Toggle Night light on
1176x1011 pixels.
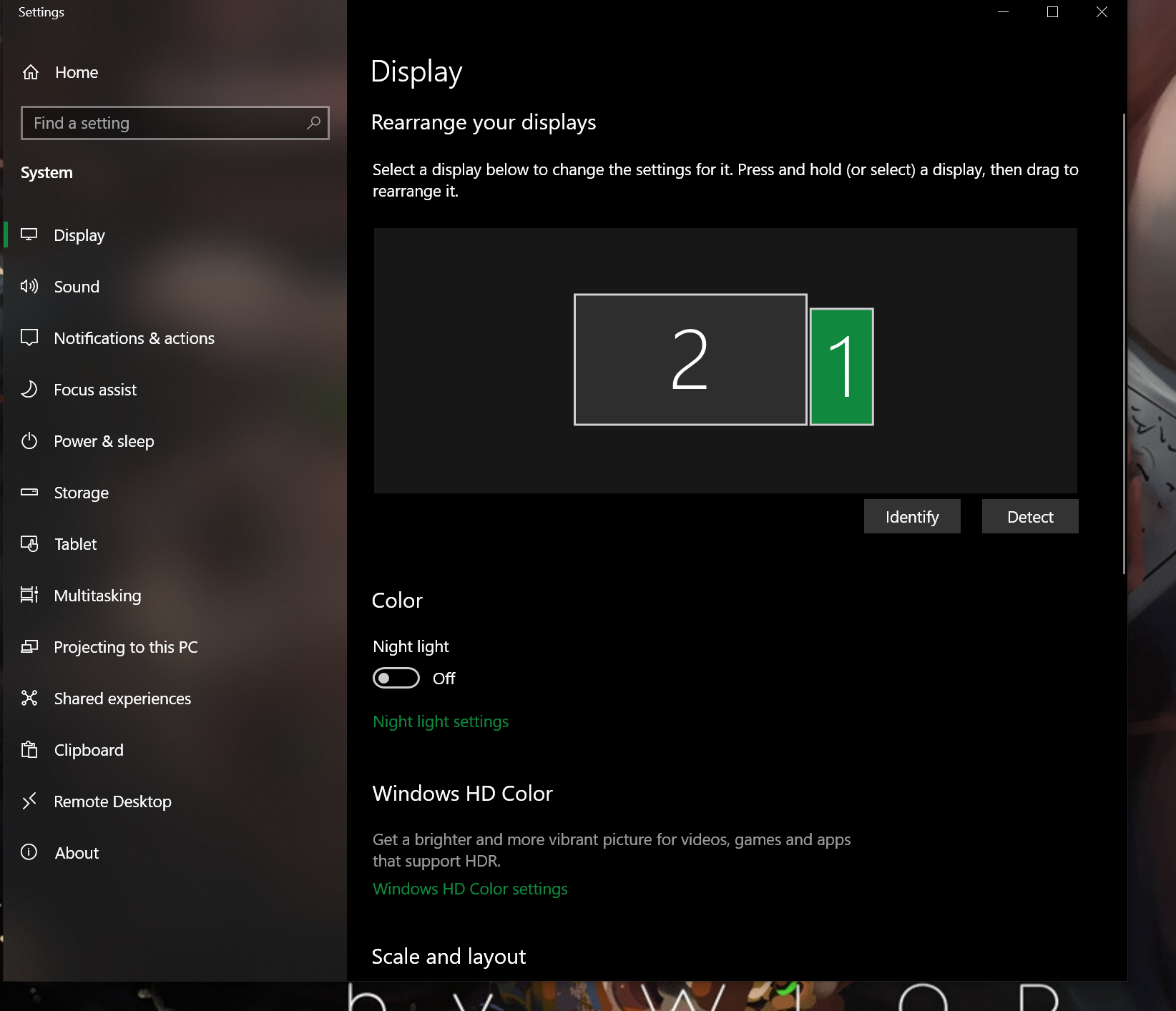coord(396,678)
